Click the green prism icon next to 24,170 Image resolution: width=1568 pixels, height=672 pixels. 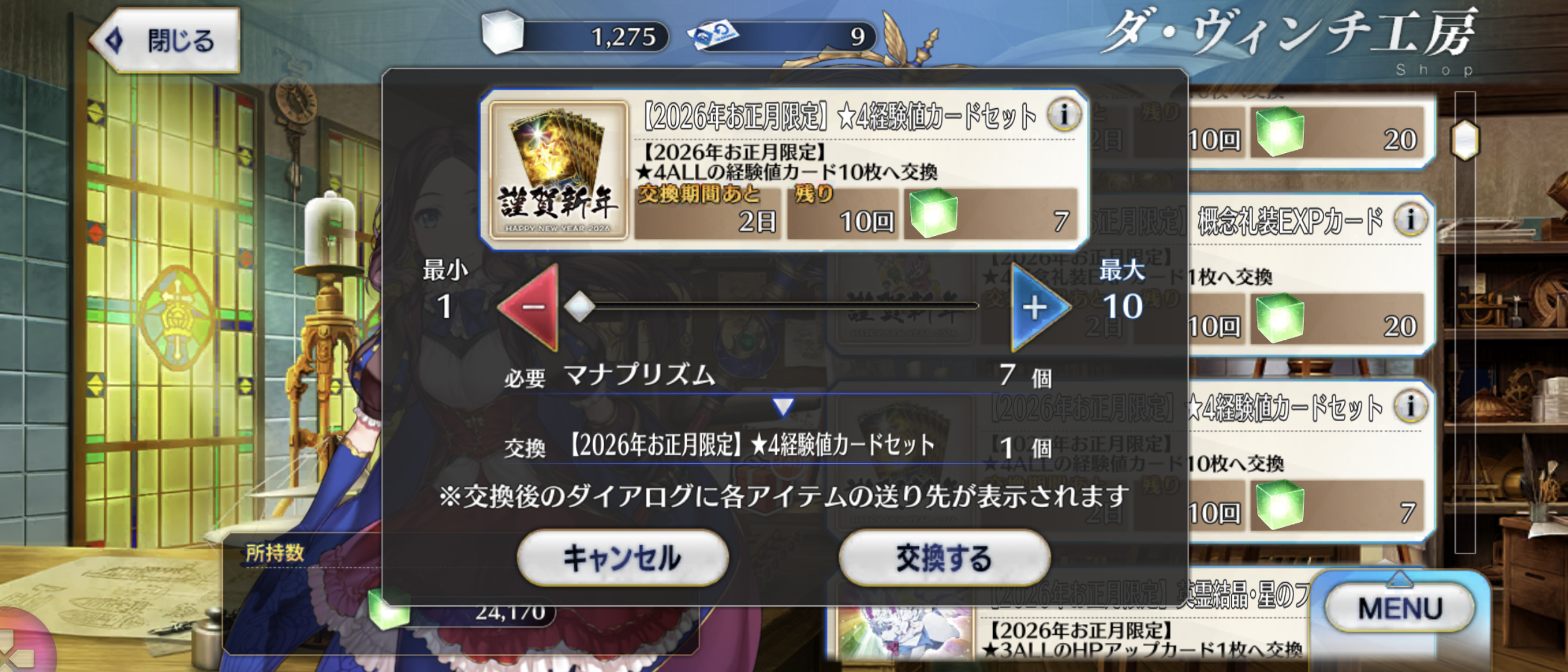(390, 607)
